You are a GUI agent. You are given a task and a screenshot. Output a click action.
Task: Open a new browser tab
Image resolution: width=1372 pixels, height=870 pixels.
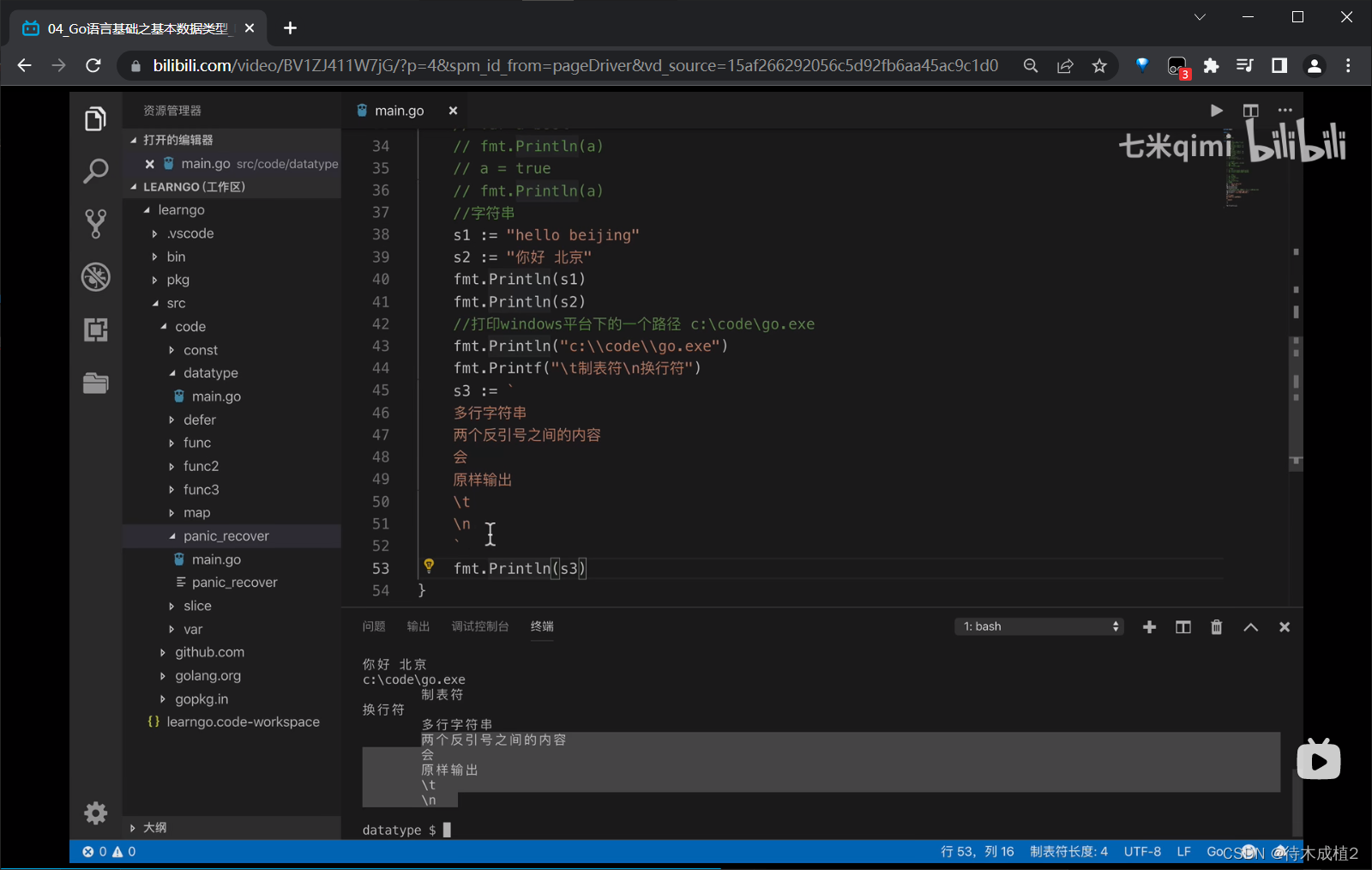[x=290, y=28]
